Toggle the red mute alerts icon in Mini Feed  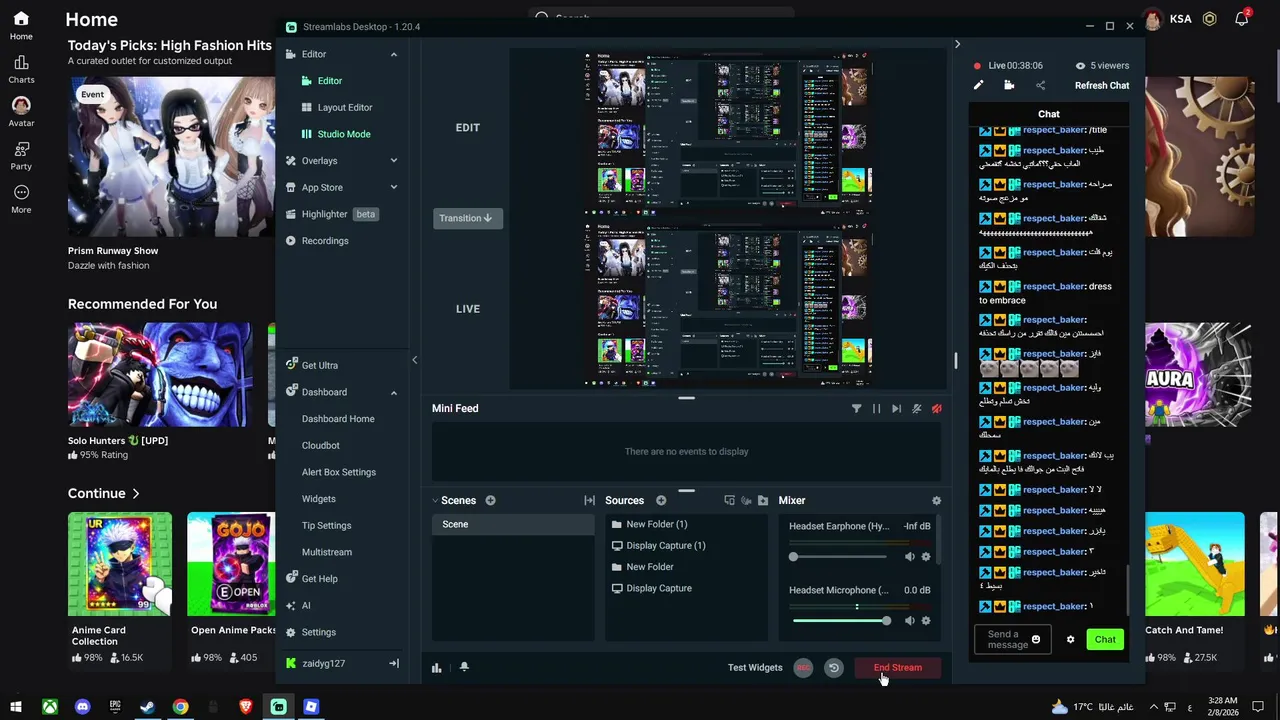[936, 408]
